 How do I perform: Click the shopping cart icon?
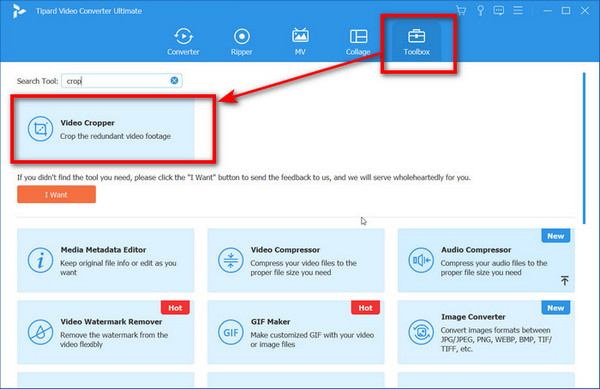(461, 10)
